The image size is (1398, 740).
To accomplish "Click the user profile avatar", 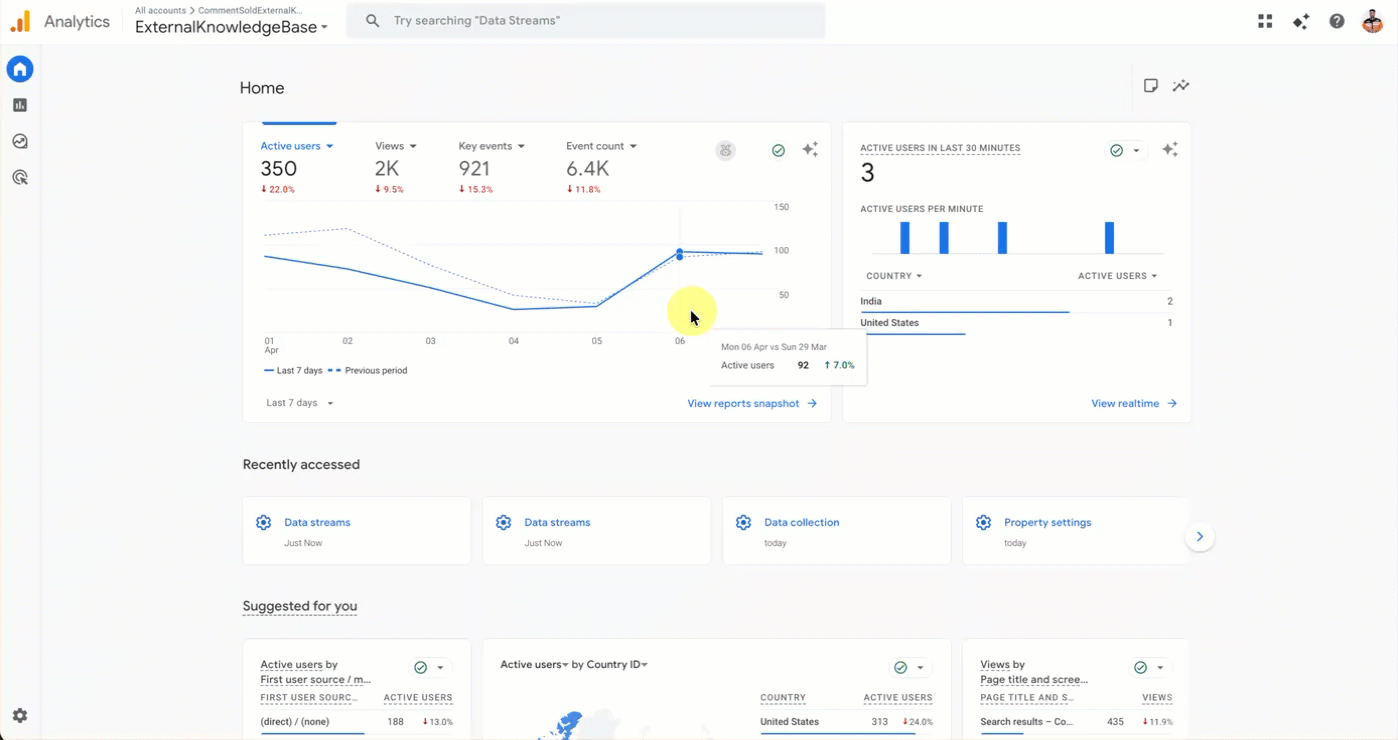I will pos(1372,21).
